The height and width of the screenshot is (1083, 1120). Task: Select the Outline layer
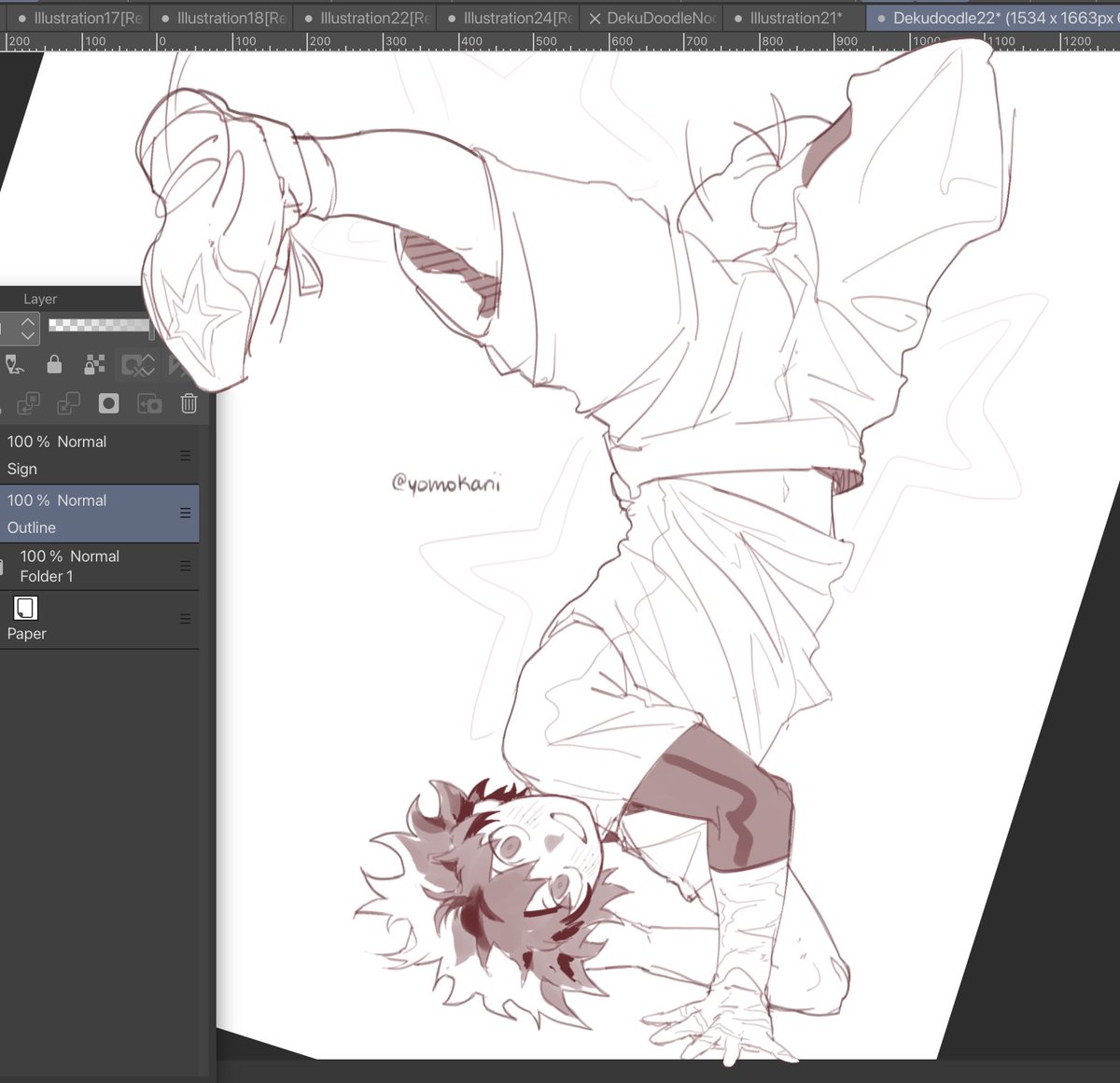point(99,513)
